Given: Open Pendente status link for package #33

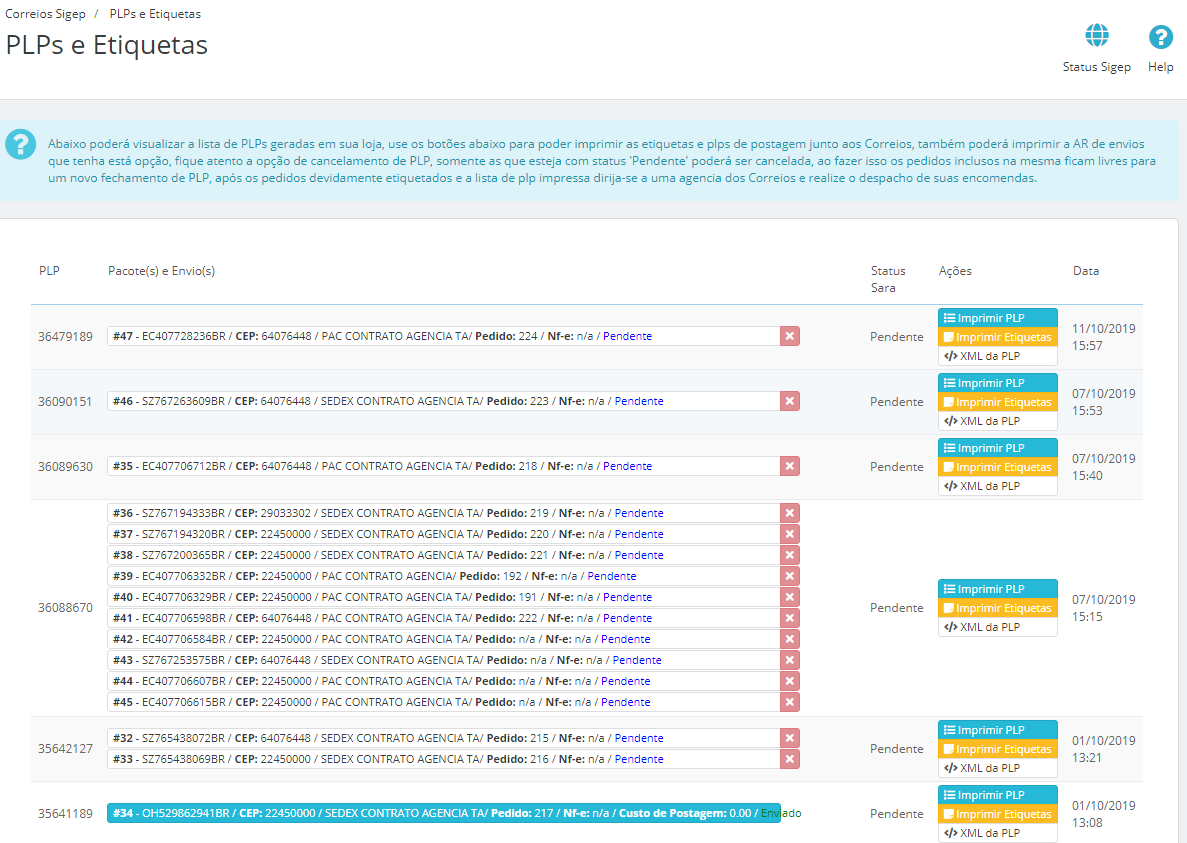Looking at the screenshot, I should 638,759.
